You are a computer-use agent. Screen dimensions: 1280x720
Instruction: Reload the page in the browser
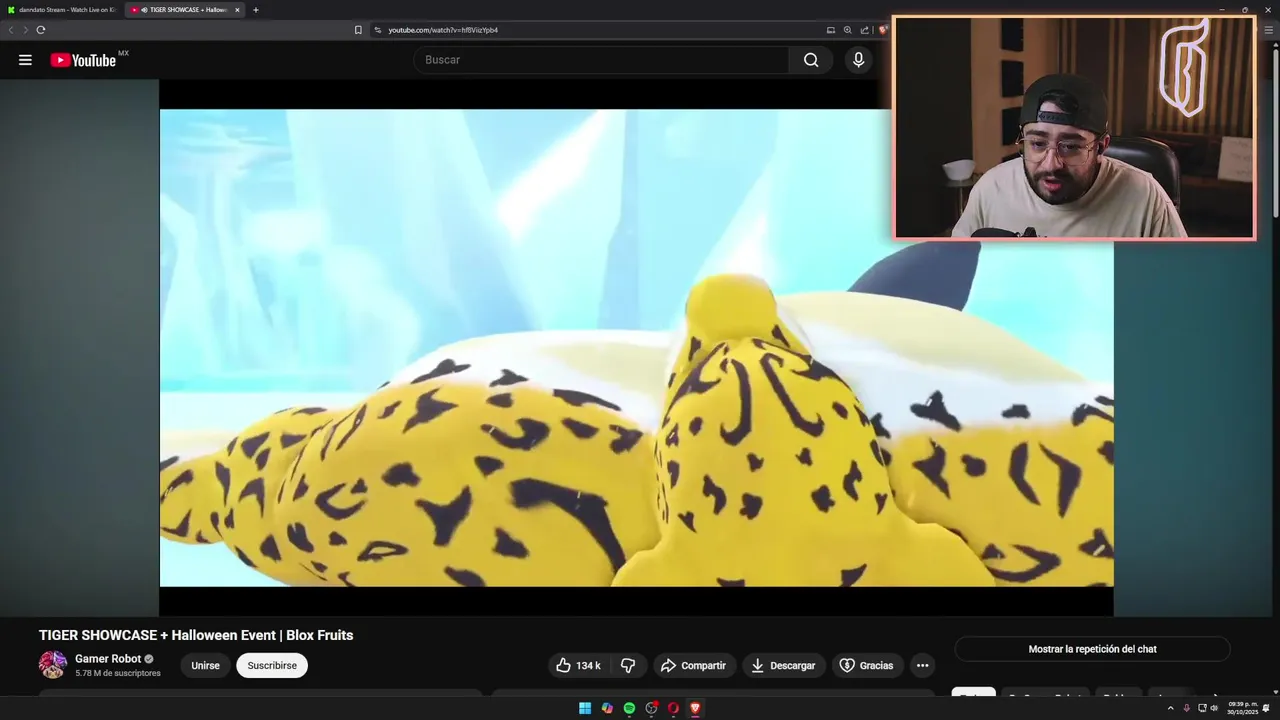[41, 30]
